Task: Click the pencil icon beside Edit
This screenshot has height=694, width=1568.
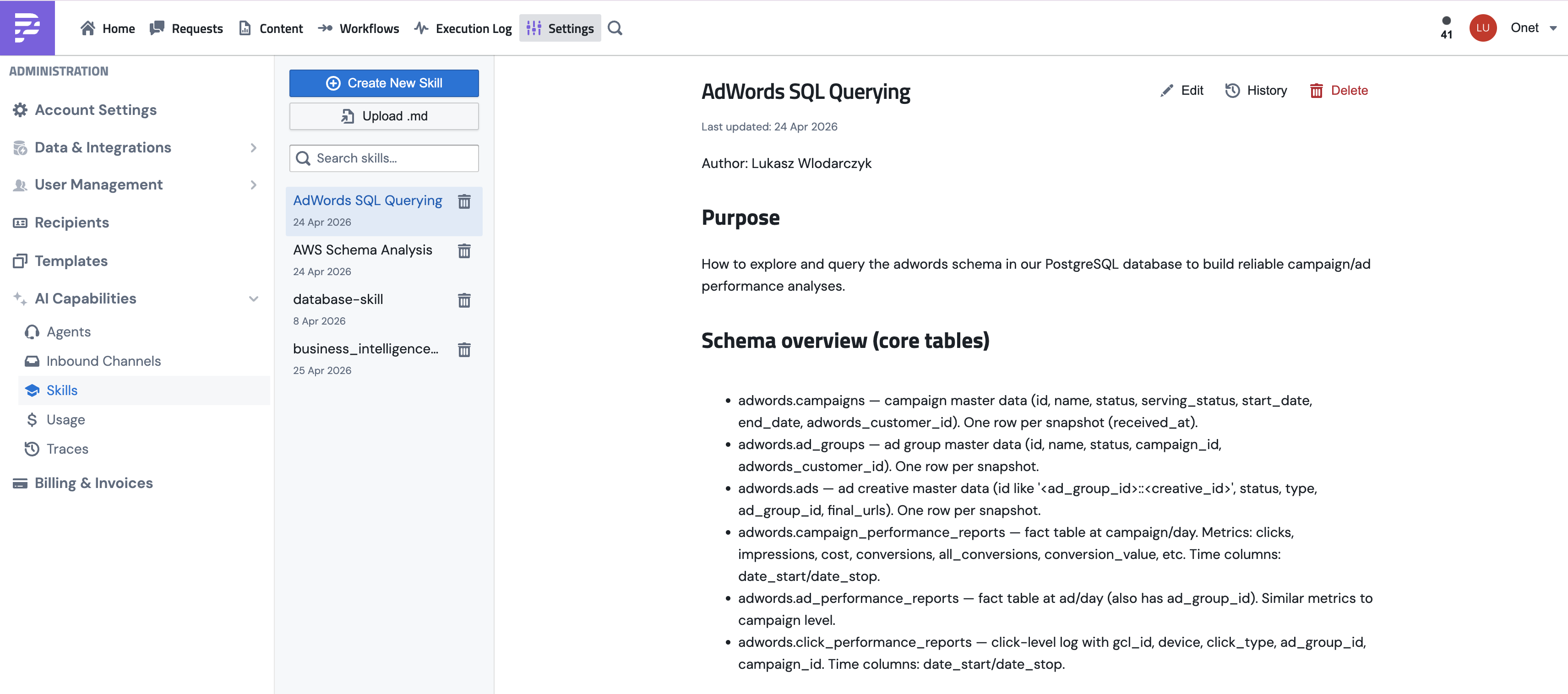Action: pos(1166,91)
